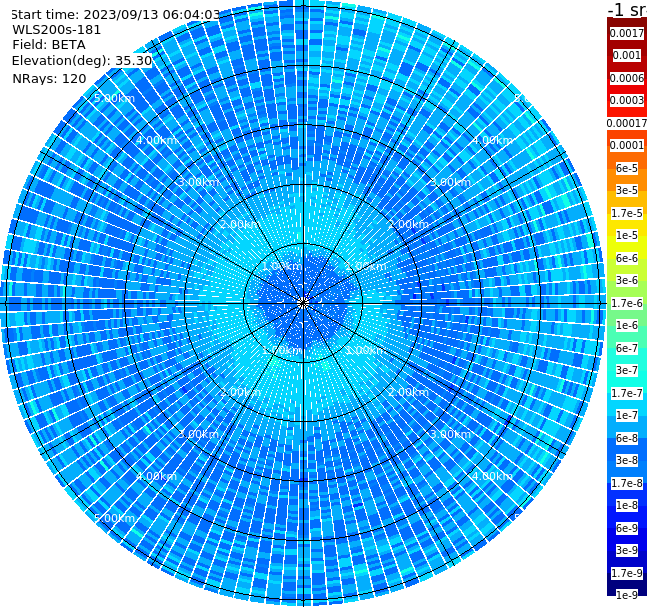
Task: Click the 1.7e-5 colorbar label
Action: (x=627, y=213)
